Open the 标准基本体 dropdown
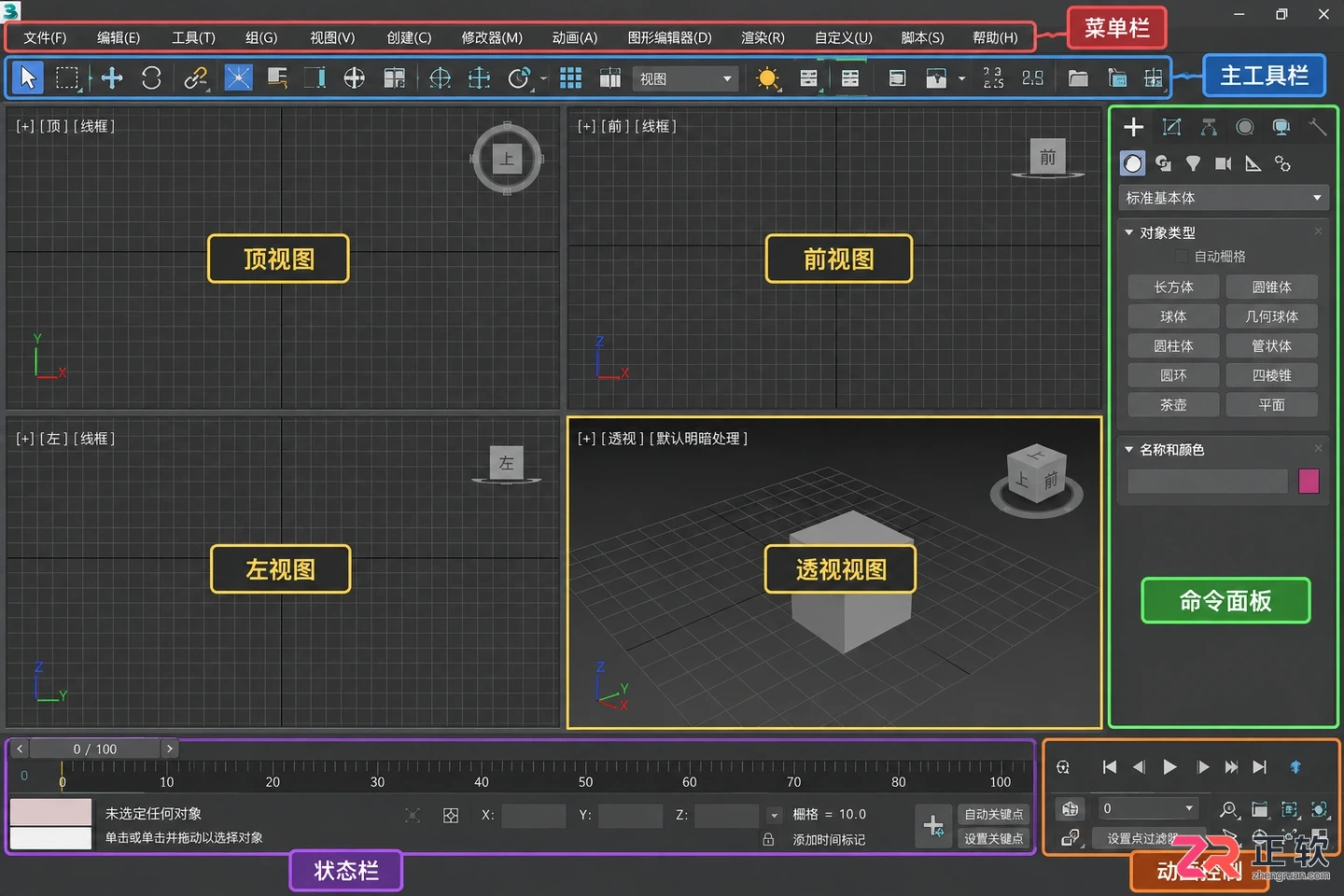 point(1223,198)
